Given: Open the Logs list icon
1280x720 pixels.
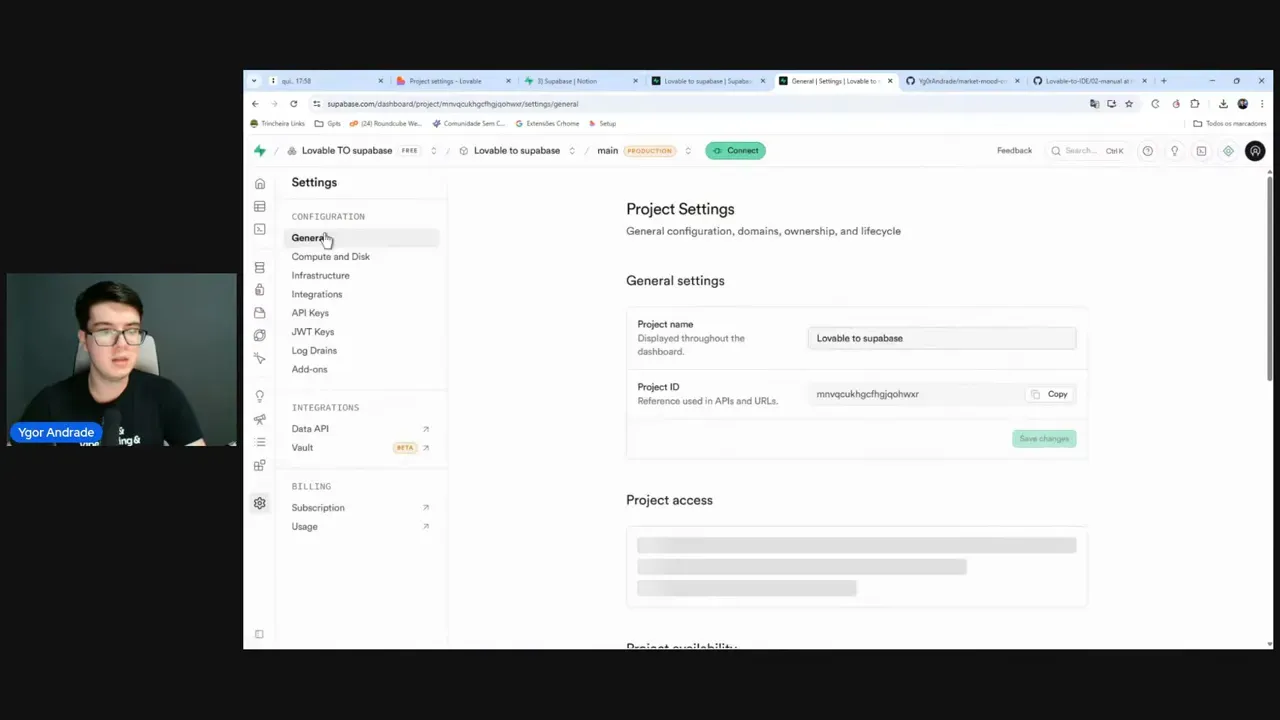Looking at the screenshot, I should tap(260, 442).
